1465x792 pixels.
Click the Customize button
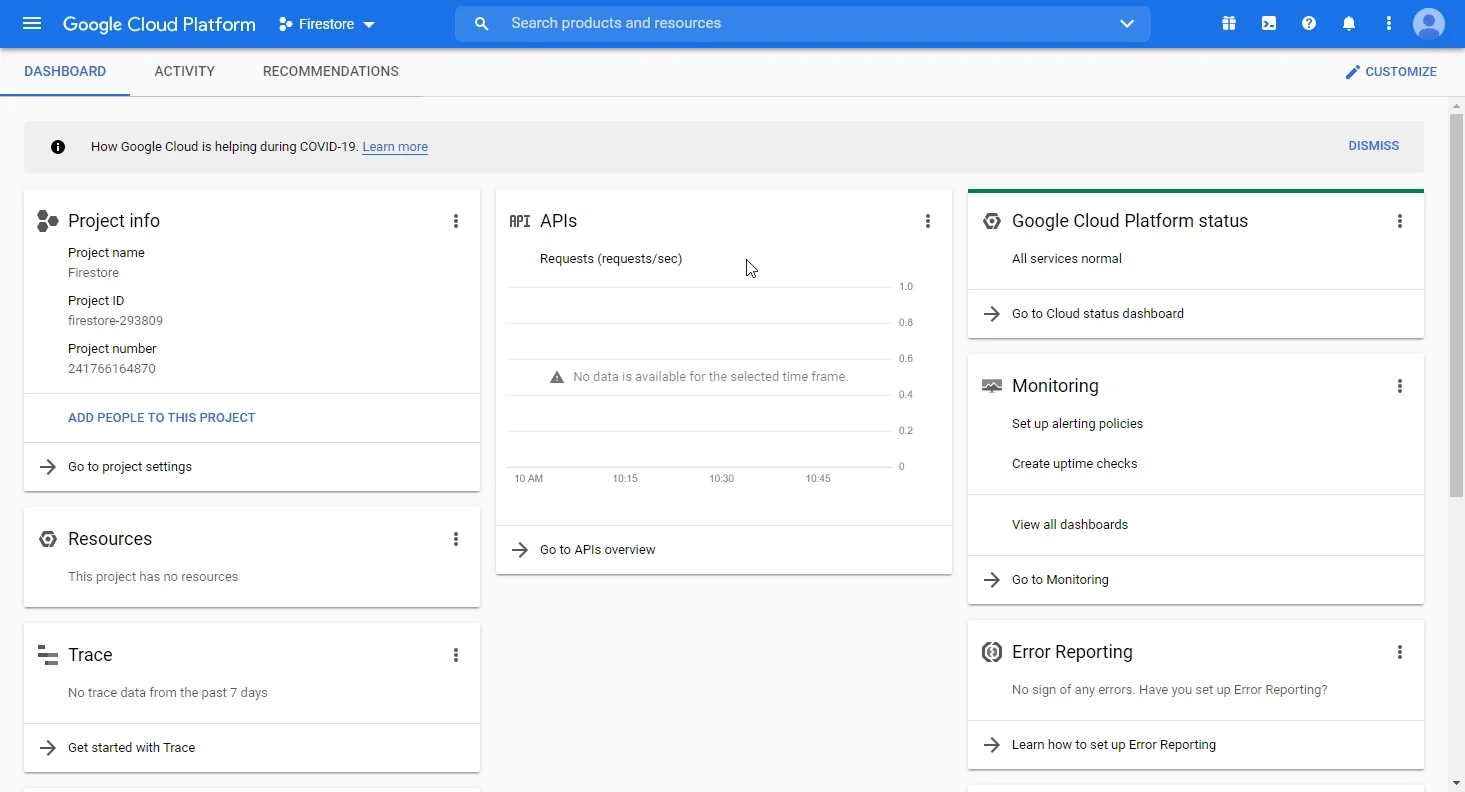tap(1391, 72)
